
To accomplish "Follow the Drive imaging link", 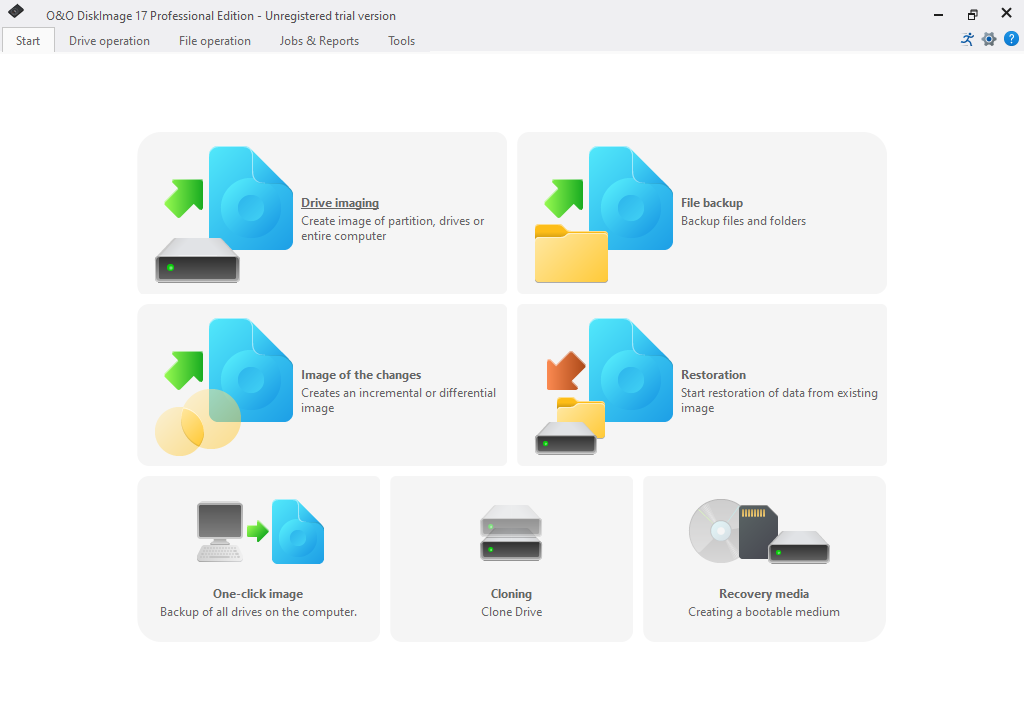I will click(340, 203).
